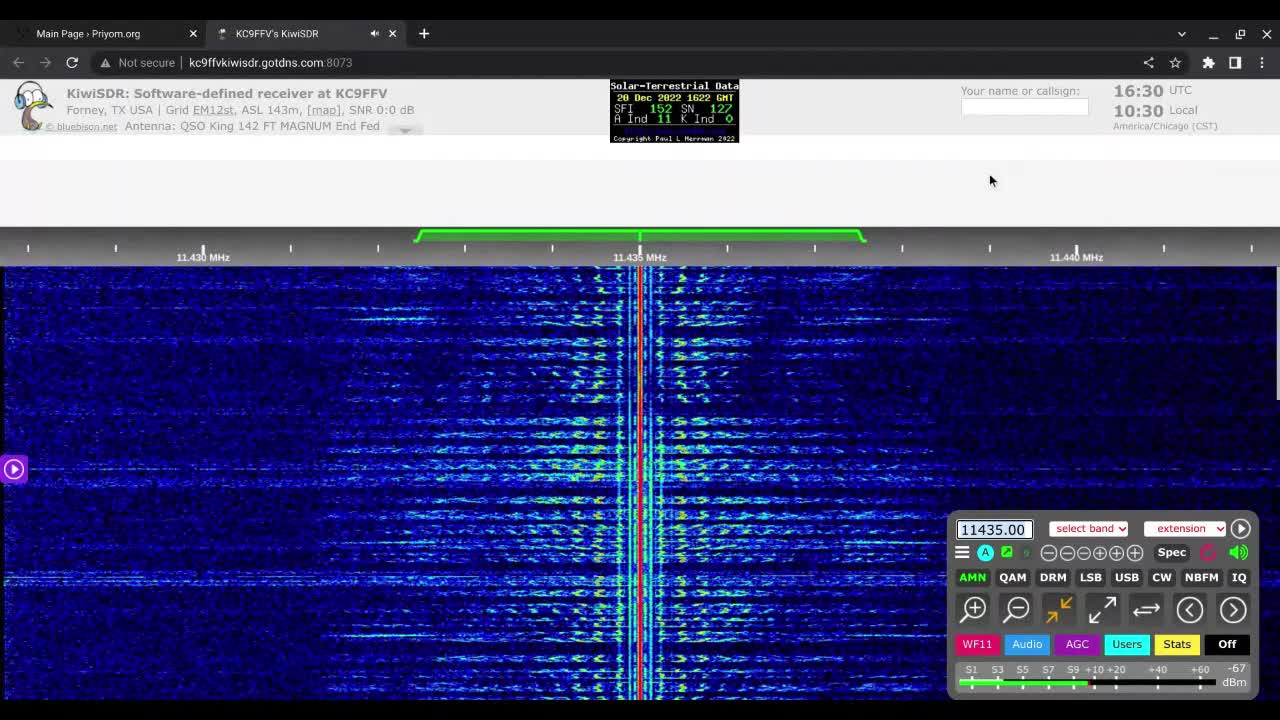This screenshot has width=1280, height=720.
Task: Click the Solar-Terrestrial Data image
Action: click(x=674, y=111)
